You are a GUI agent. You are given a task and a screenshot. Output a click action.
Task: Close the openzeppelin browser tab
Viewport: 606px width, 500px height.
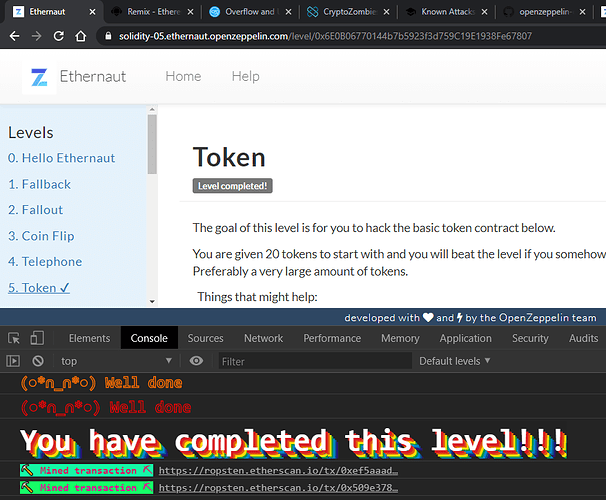click(582, 12)
